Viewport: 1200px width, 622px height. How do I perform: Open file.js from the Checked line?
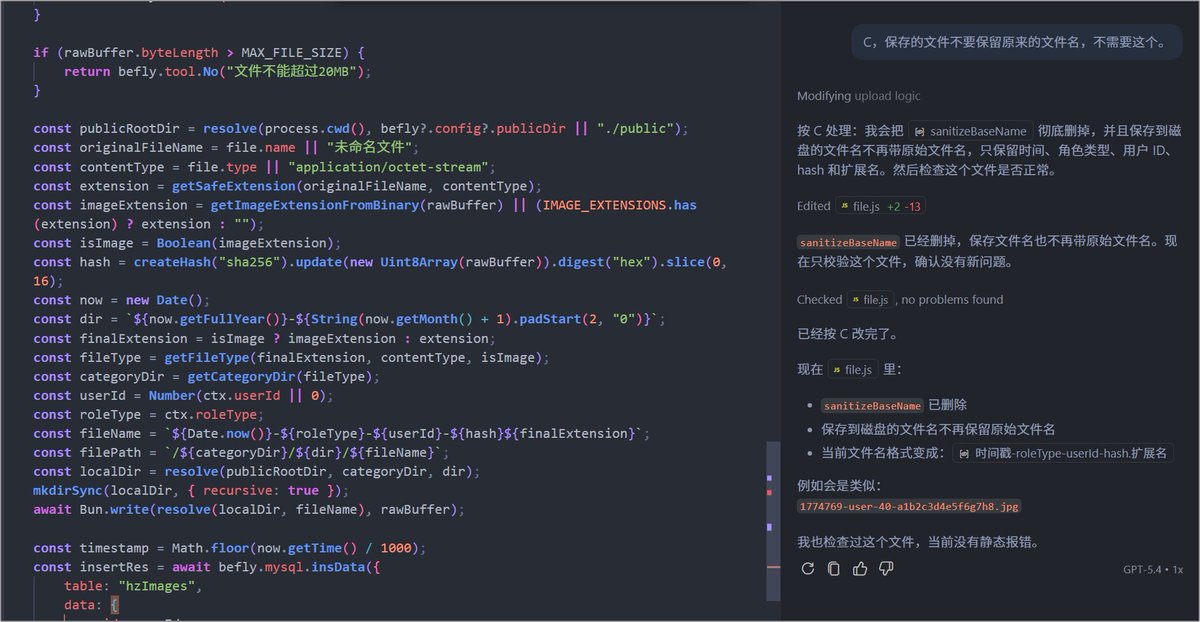pos(869,299)
